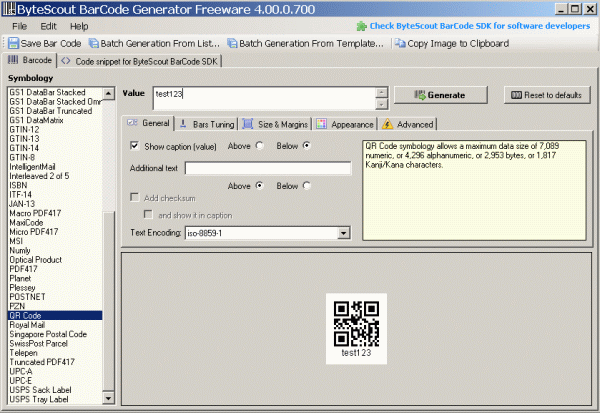Click Symbology list scroll up arrow
The height and width of the screenshot is (413, 600).
click(109, 93)
